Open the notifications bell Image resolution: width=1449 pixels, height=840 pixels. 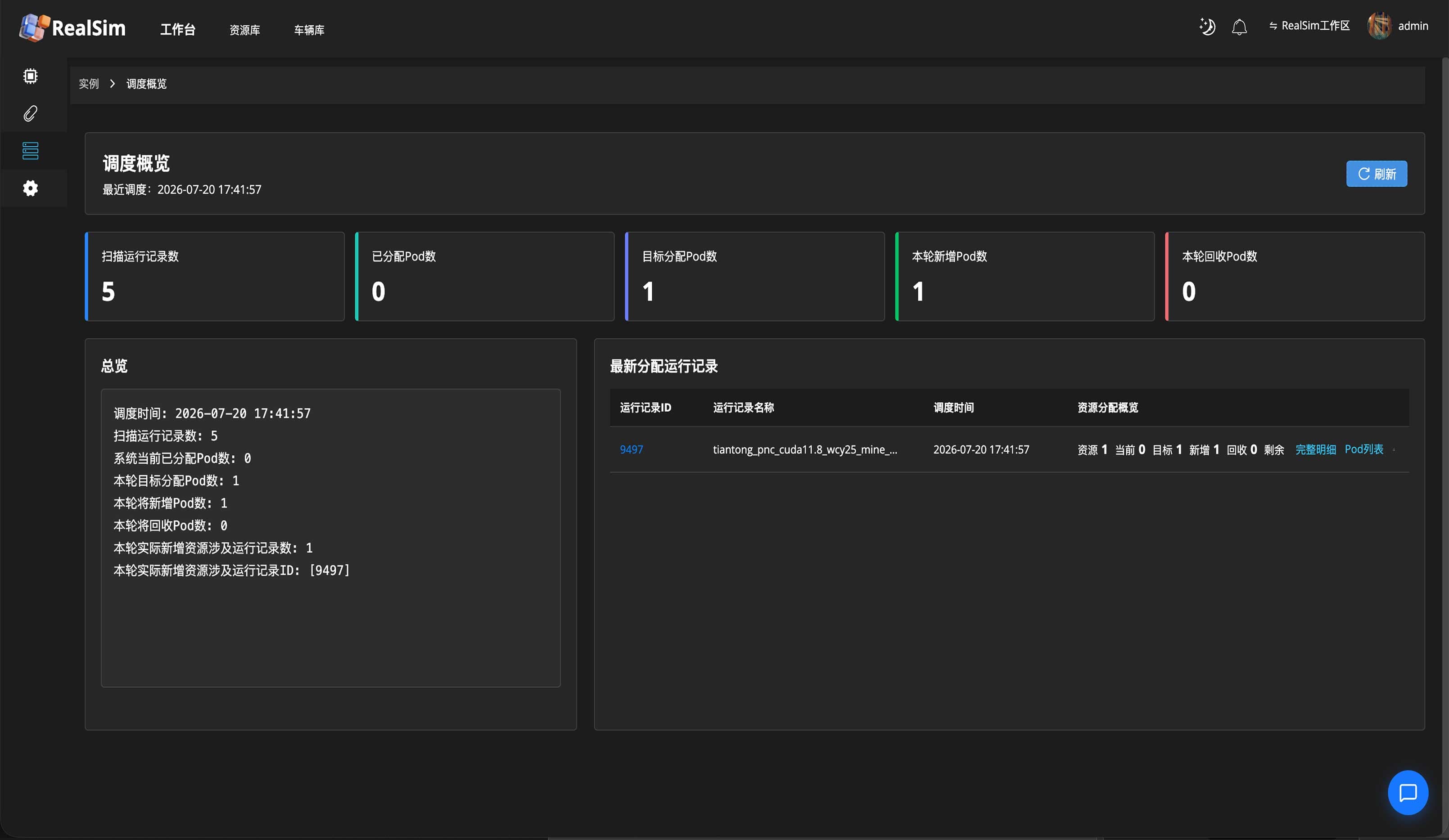point(1239,27)
